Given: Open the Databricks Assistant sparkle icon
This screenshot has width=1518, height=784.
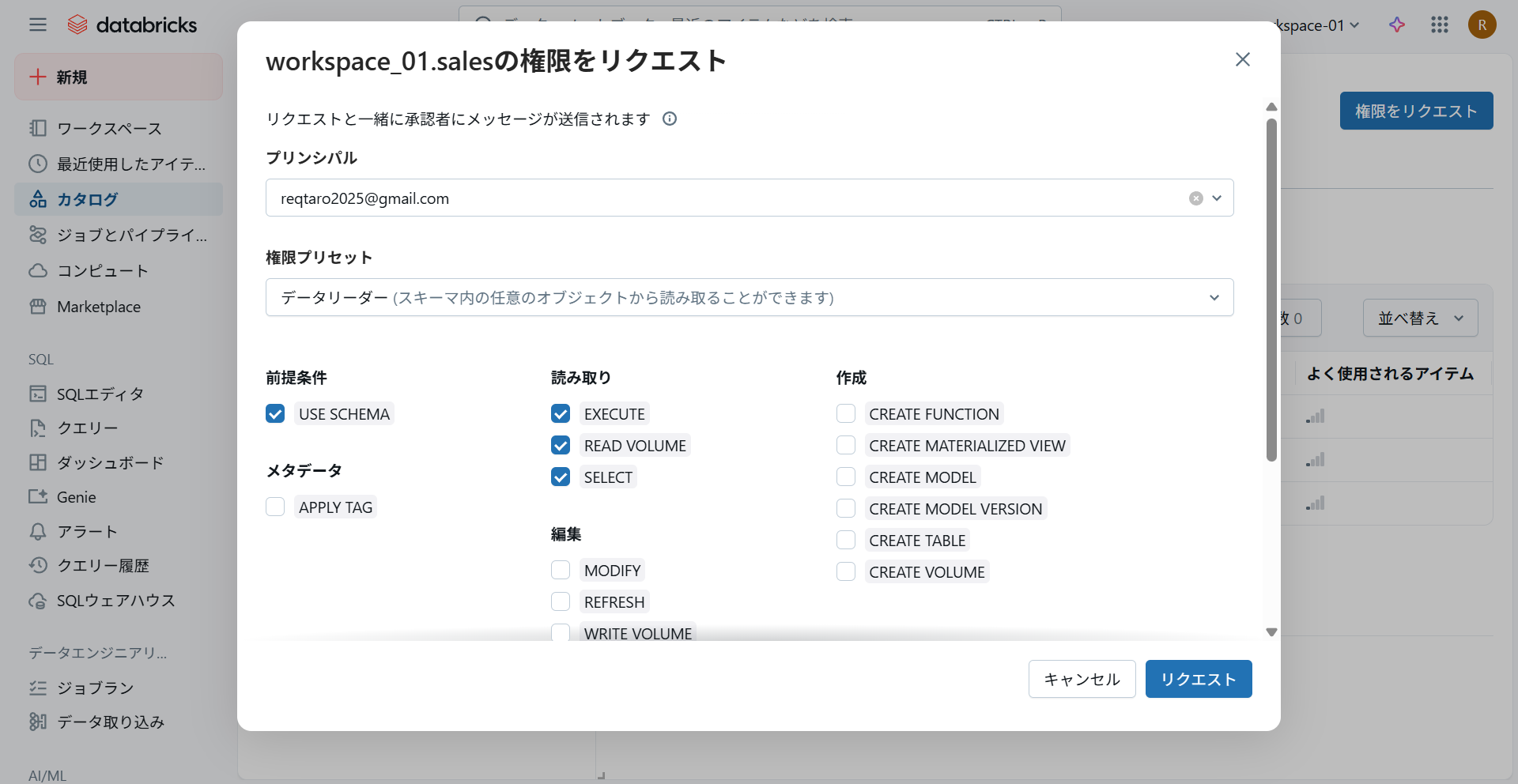Looking at the screenshot, I should point(1397,25).
